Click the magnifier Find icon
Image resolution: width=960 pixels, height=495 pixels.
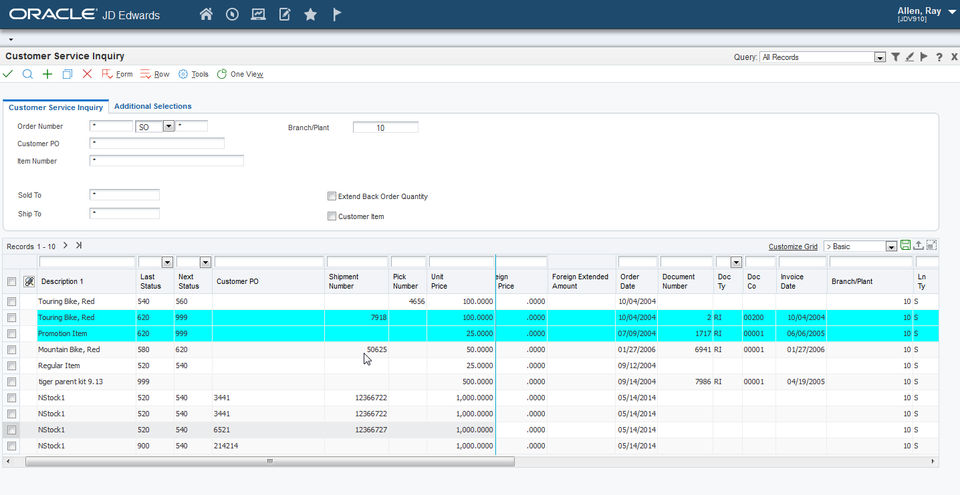click(x=28, y=74)
